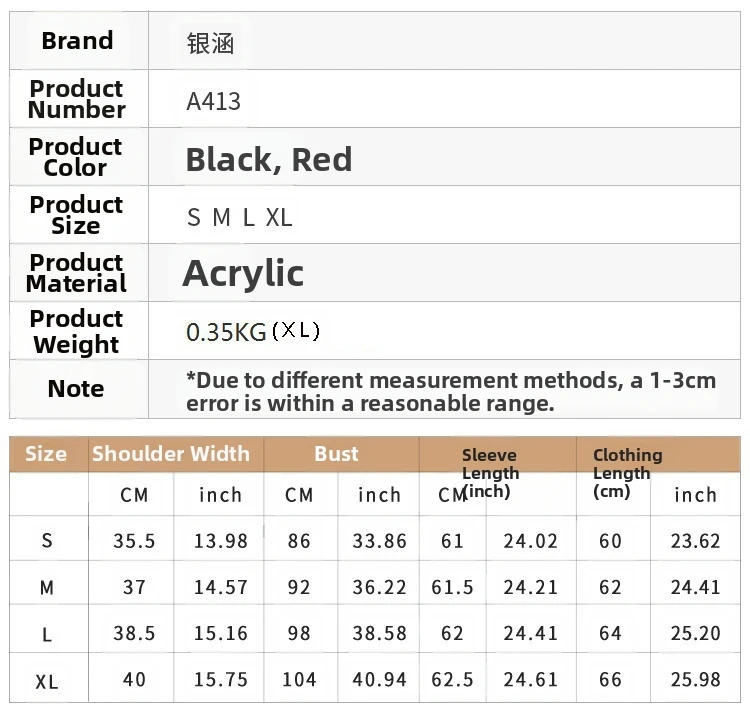Select the 24.02 sleeve length value
The height and width of the screenshot is (719, 750).
pos(531,541)
